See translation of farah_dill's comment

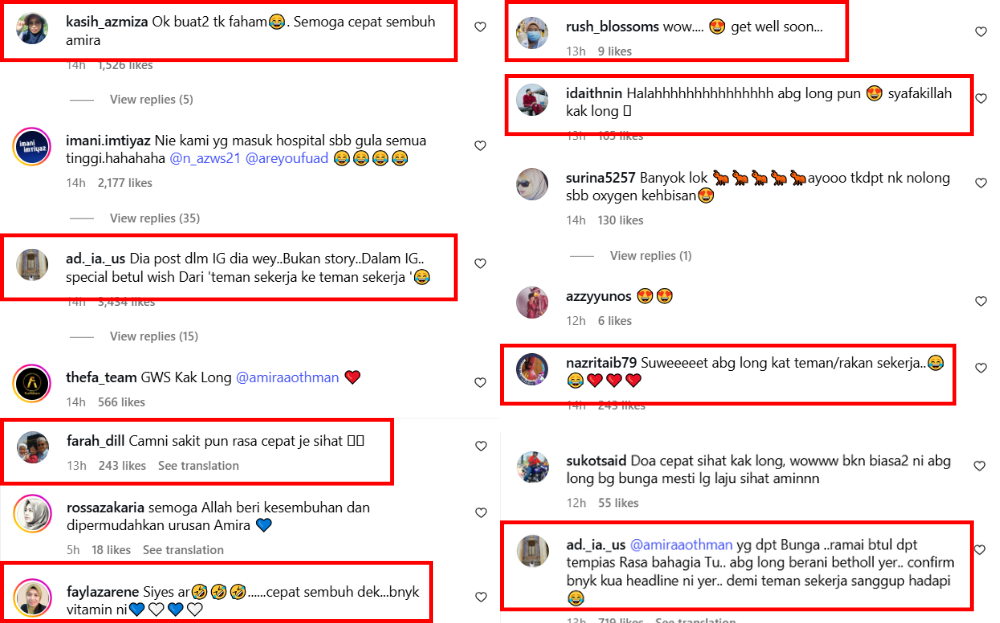click(x=198, y=465)
